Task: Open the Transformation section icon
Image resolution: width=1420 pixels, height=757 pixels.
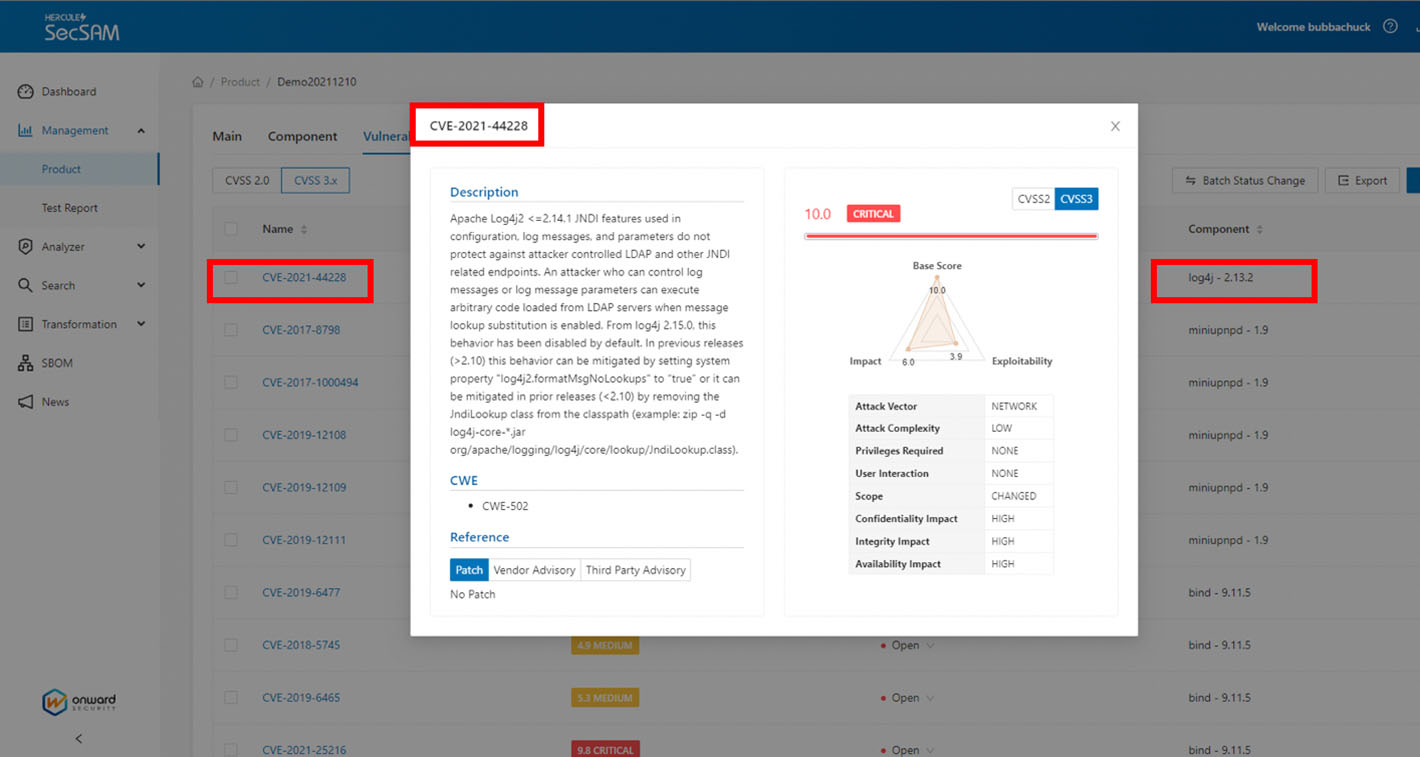Action: point(22,324)
